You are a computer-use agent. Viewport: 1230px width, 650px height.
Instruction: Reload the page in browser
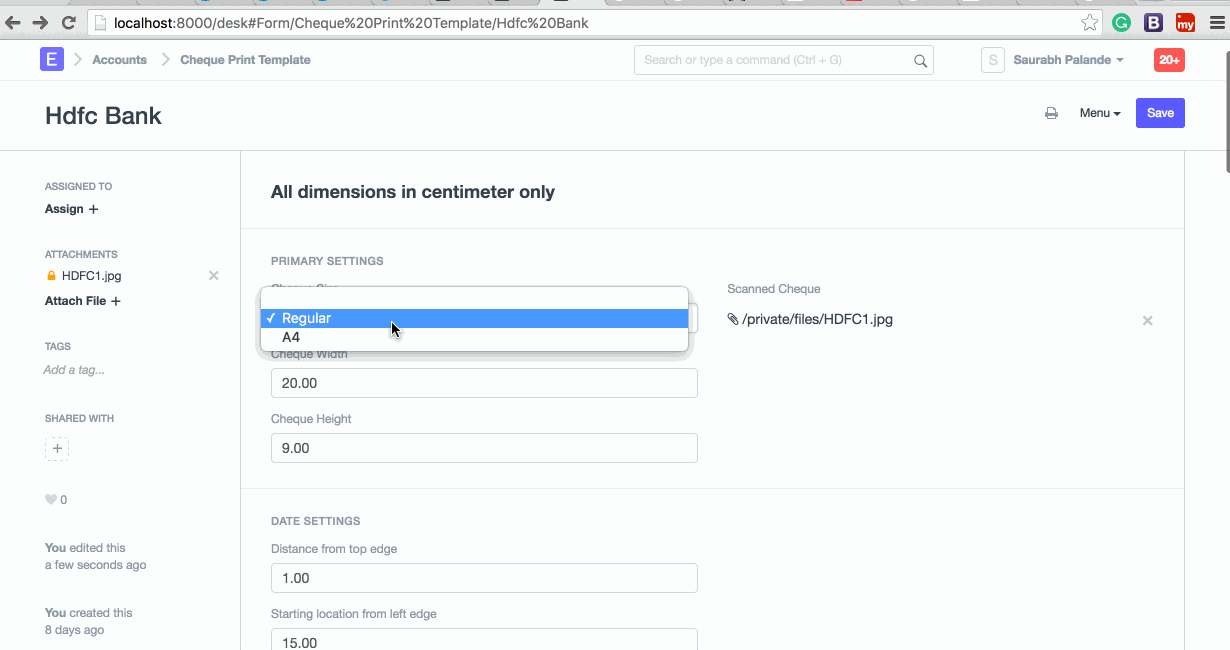click(68, 22)
